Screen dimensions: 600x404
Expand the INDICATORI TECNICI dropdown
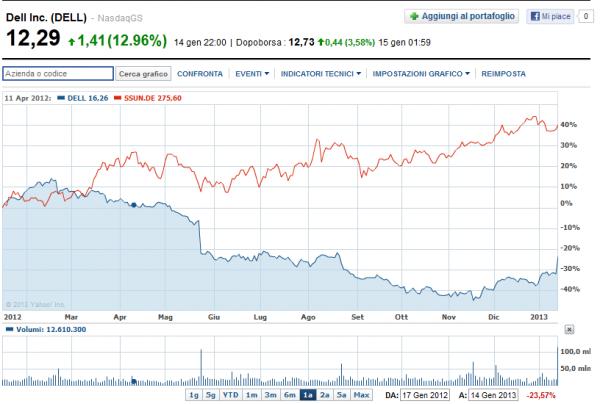(321, 74)
